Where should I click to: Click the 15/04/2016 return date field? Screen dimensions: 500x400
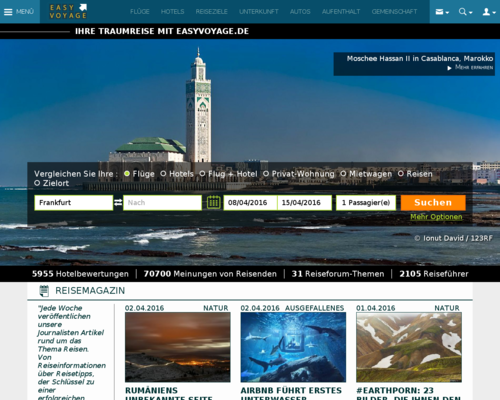coord(304,203)
